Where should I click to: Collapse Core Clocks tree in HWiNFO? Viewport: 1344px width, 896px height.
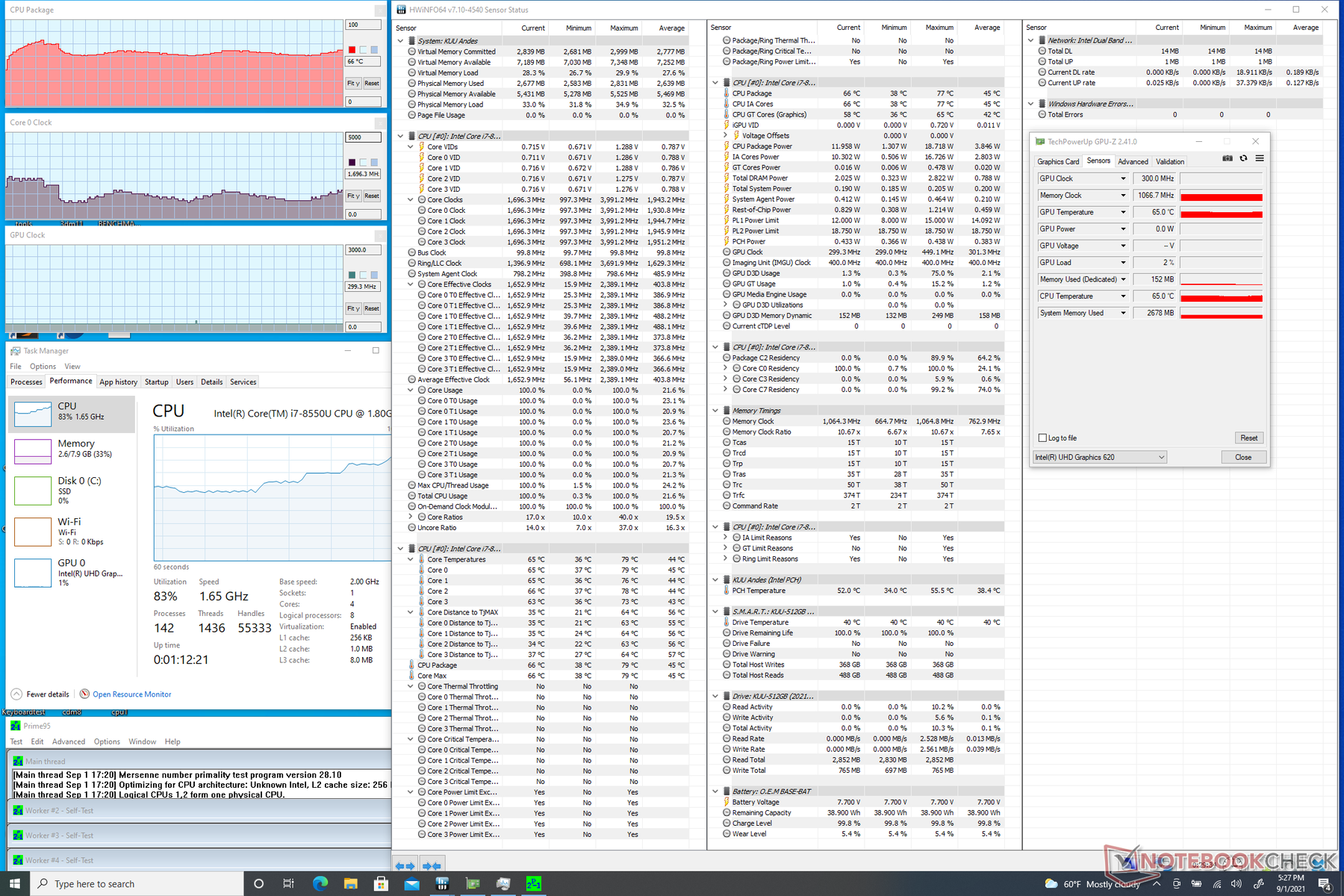pos(411,200)
